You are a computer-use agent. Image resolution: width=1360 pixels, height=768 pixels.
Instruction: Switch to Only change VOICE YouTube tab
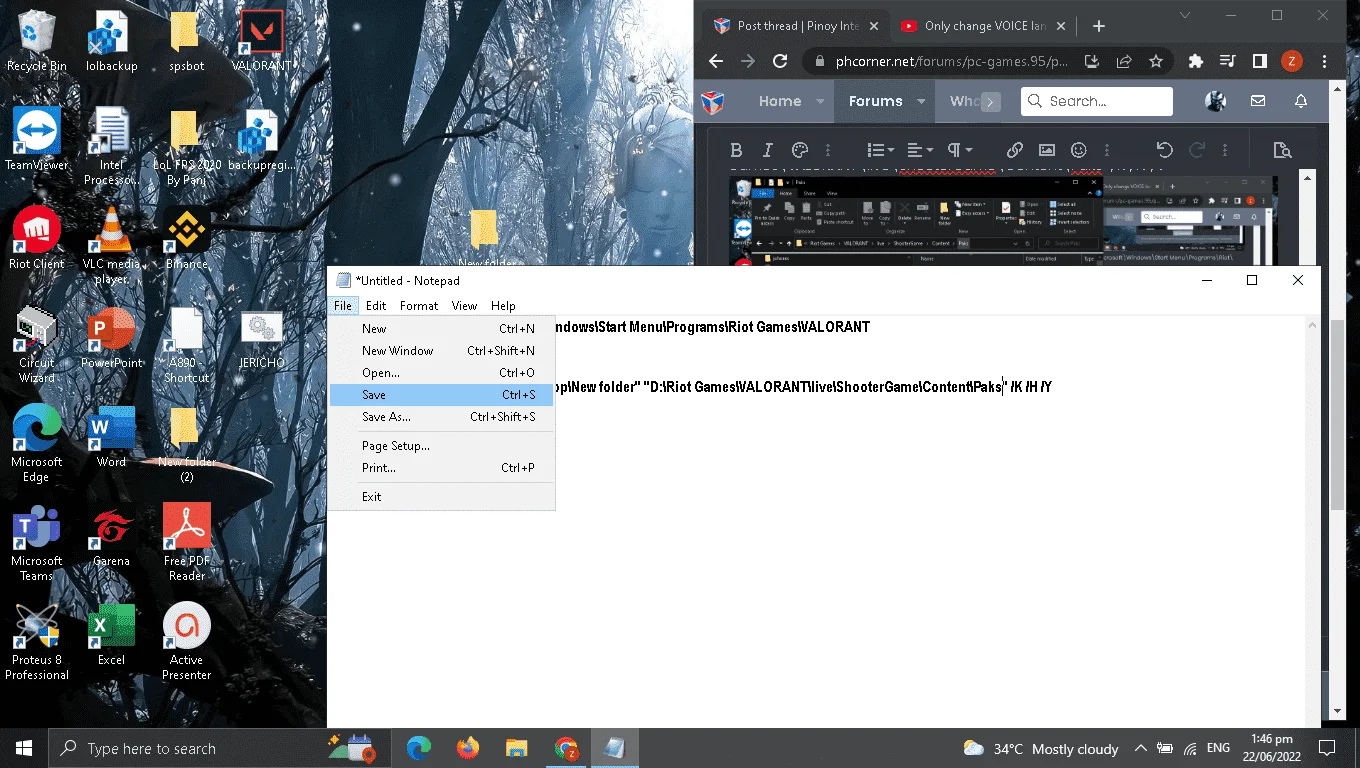tap(984, 26)
